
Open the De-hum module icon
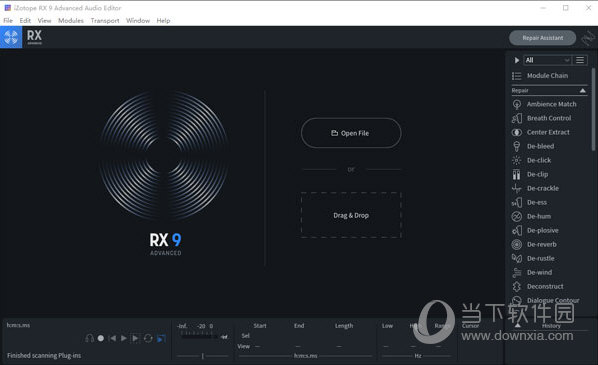pyautogui.click(x=517, y=217)
